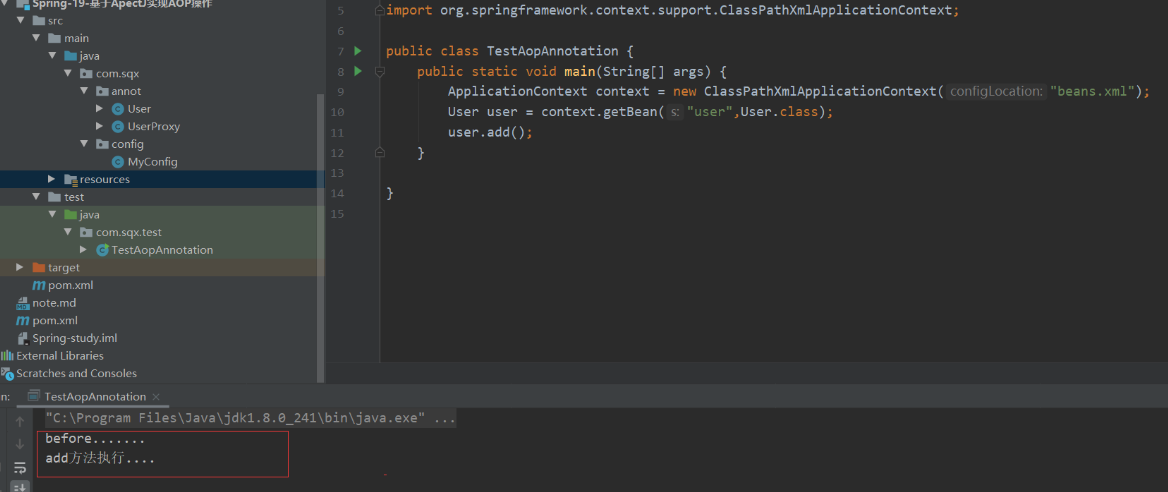
Task: Click the down-arrow stack trace icon in console
Action: click(20, 444)
